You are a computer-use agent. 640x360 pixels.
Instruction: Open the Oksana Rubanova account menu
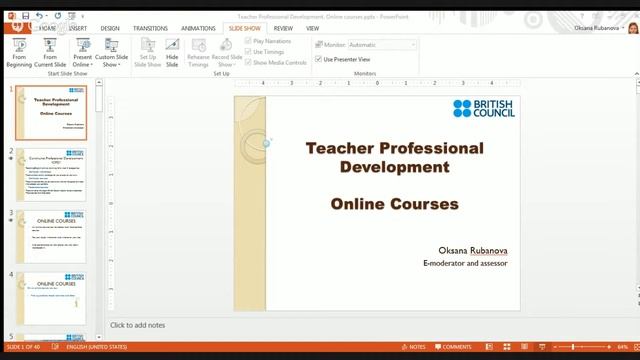[x=599, y=28]
